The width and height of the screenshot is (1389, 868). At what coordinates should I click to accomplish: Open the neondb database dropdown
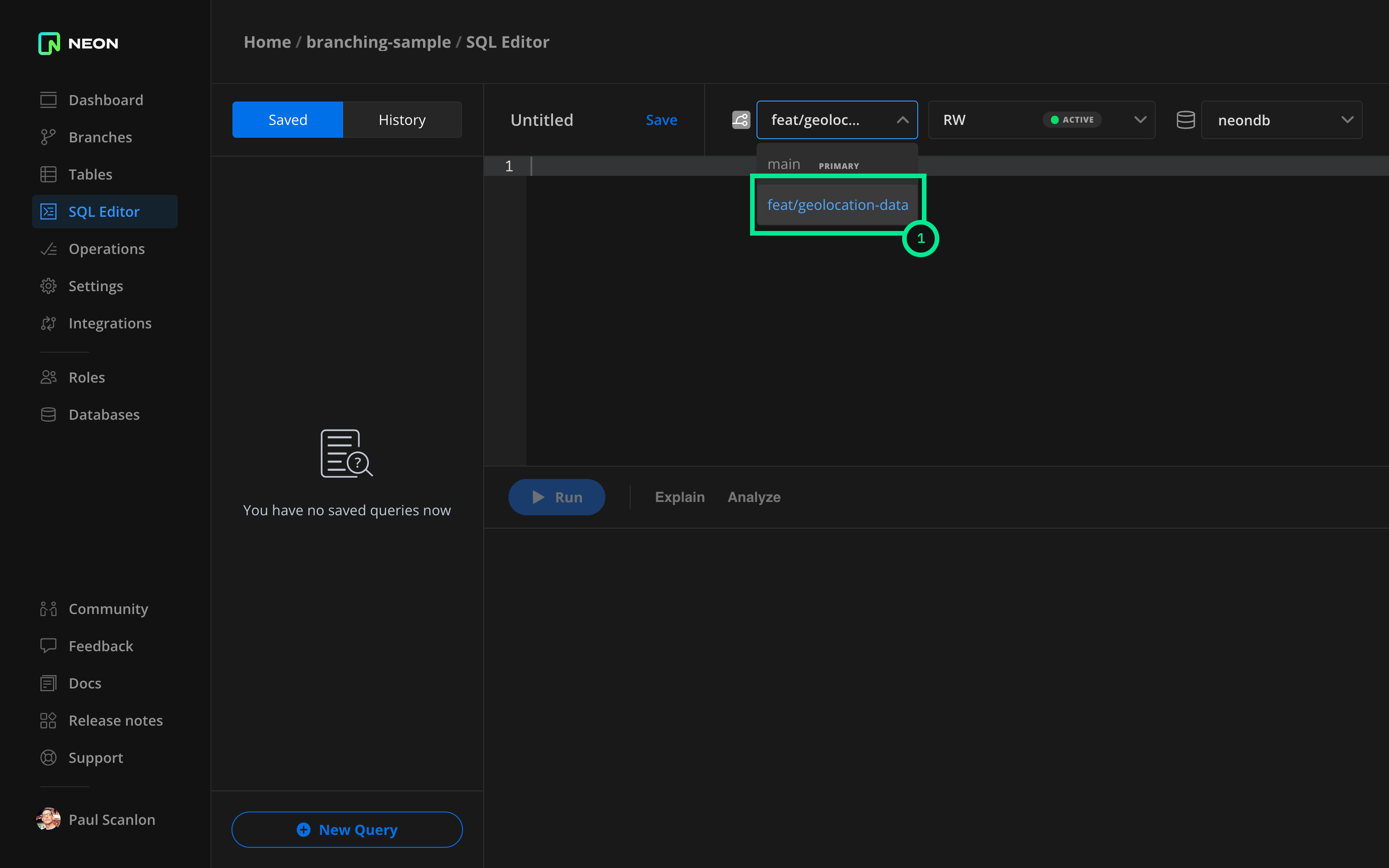(x=1281, y=120)
